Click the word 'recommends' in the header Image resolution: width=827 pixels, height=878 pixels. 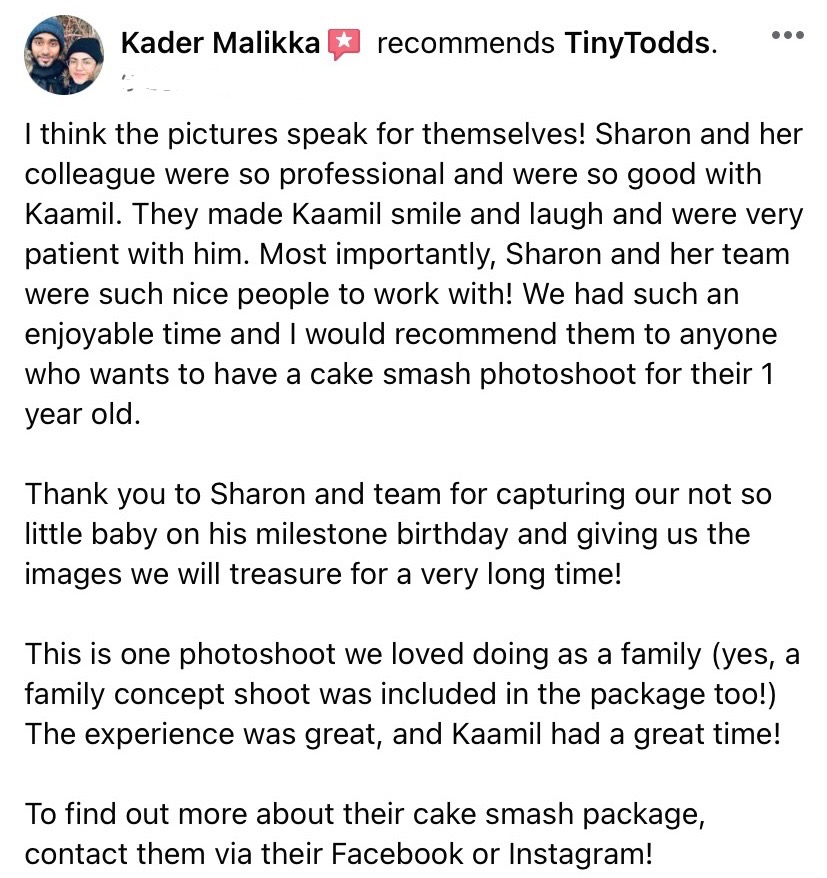465,43
